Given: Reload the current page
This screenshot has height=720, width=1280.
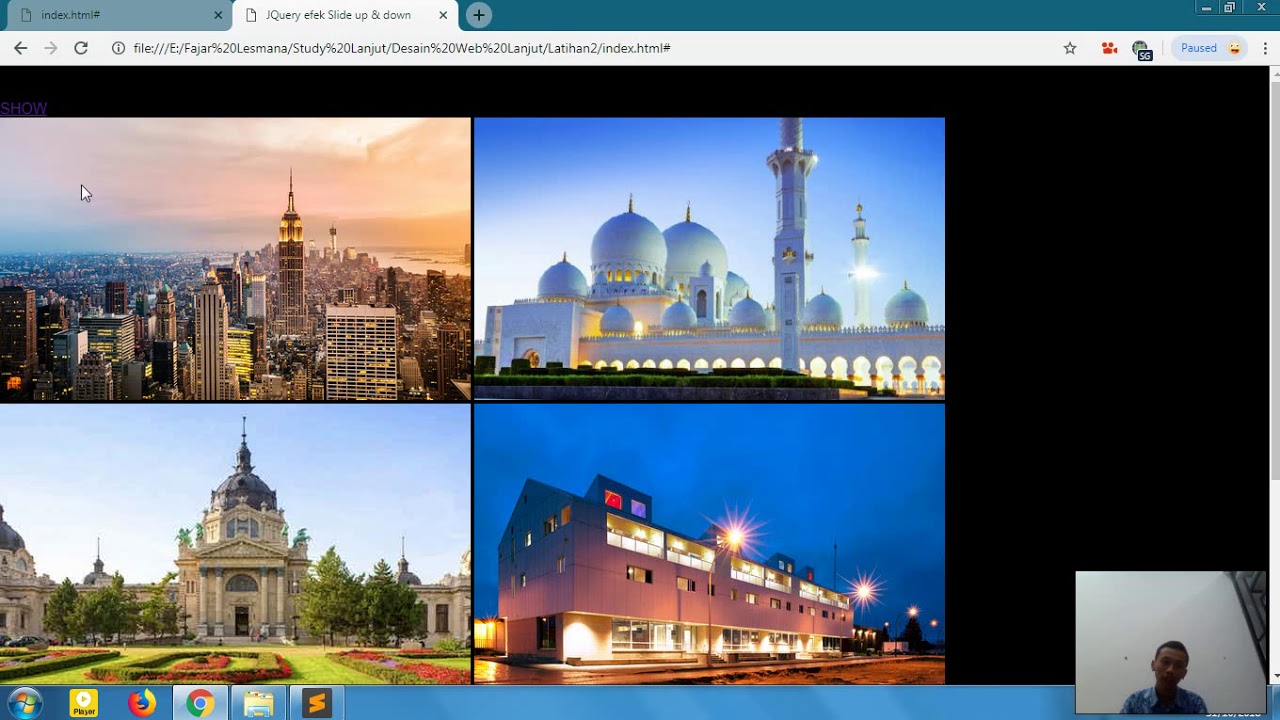Looking at the screenshot, I should [81, 48].
